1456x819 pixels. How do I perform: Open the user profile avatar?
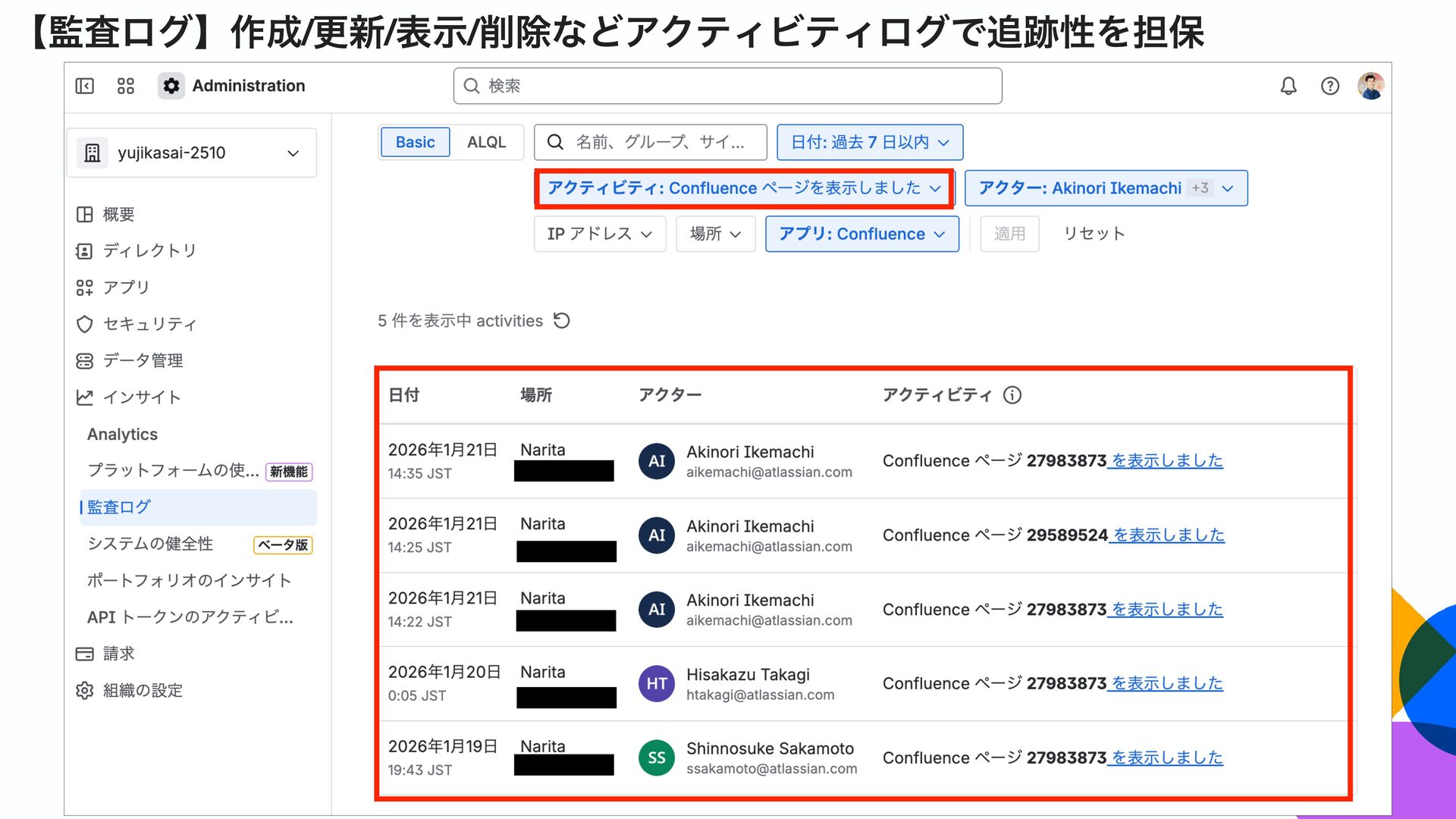point(1371,86)
